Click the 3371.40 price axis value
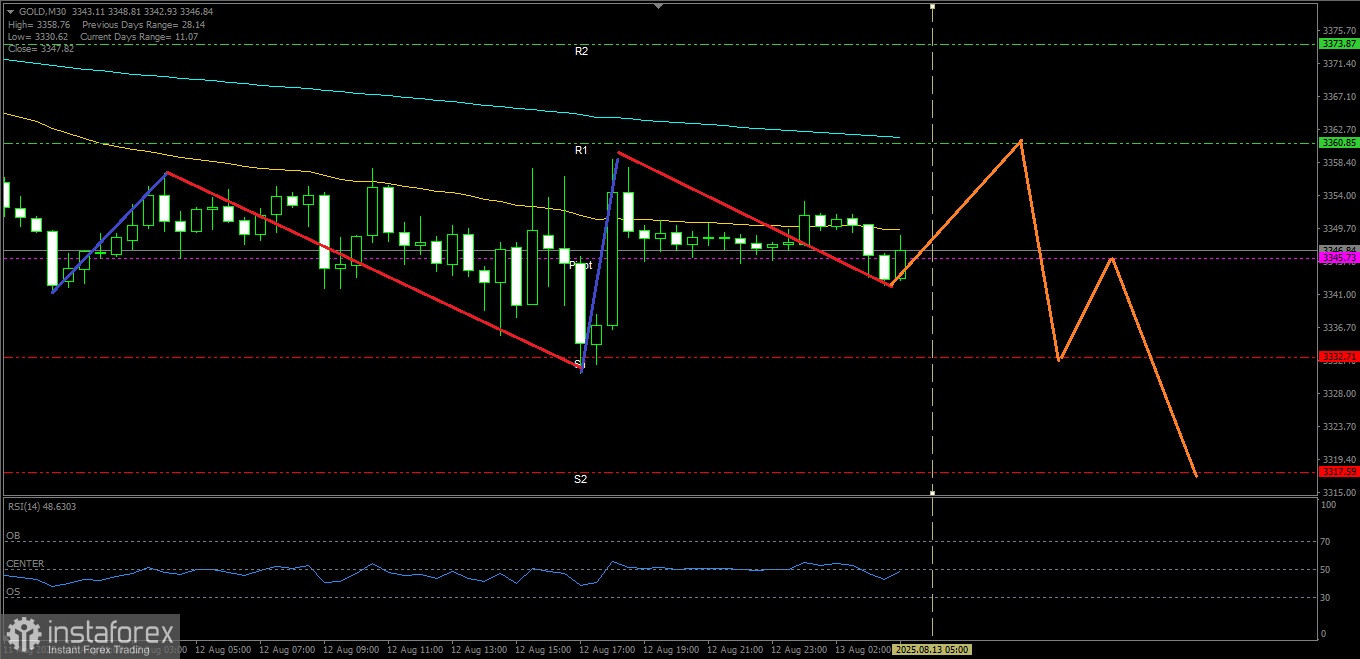1360x659 pixels. tap(1339, 64)
